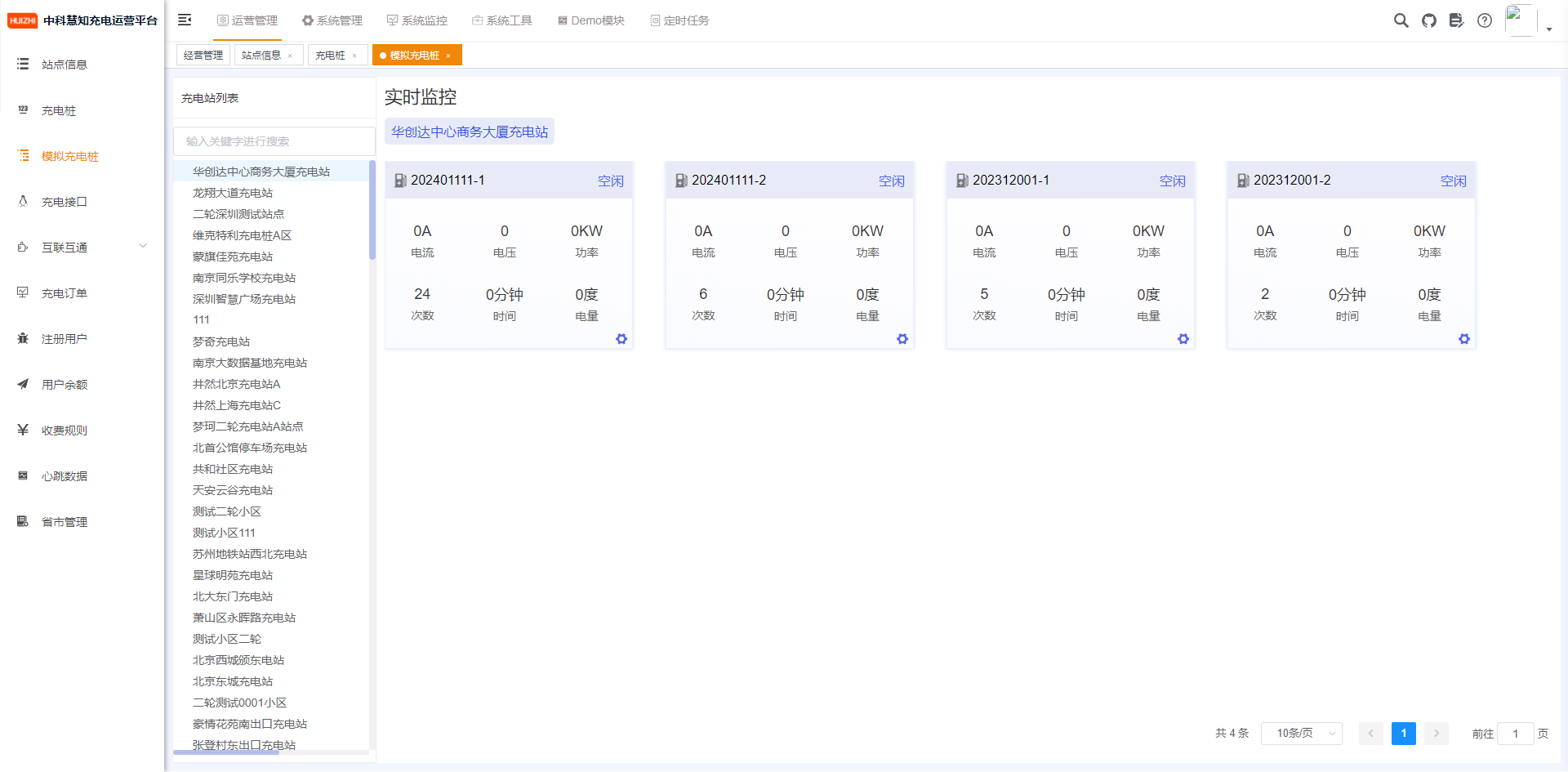Open settings gear for charger 202312001-2
Screen dimensions: 1568x772
coord(1464,339)
